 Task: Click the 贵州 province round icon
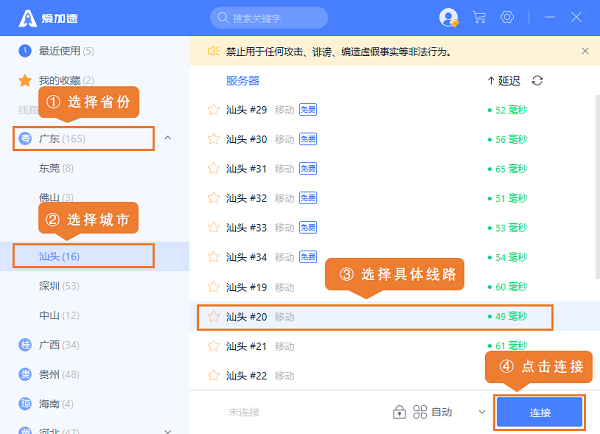(25, 374)
